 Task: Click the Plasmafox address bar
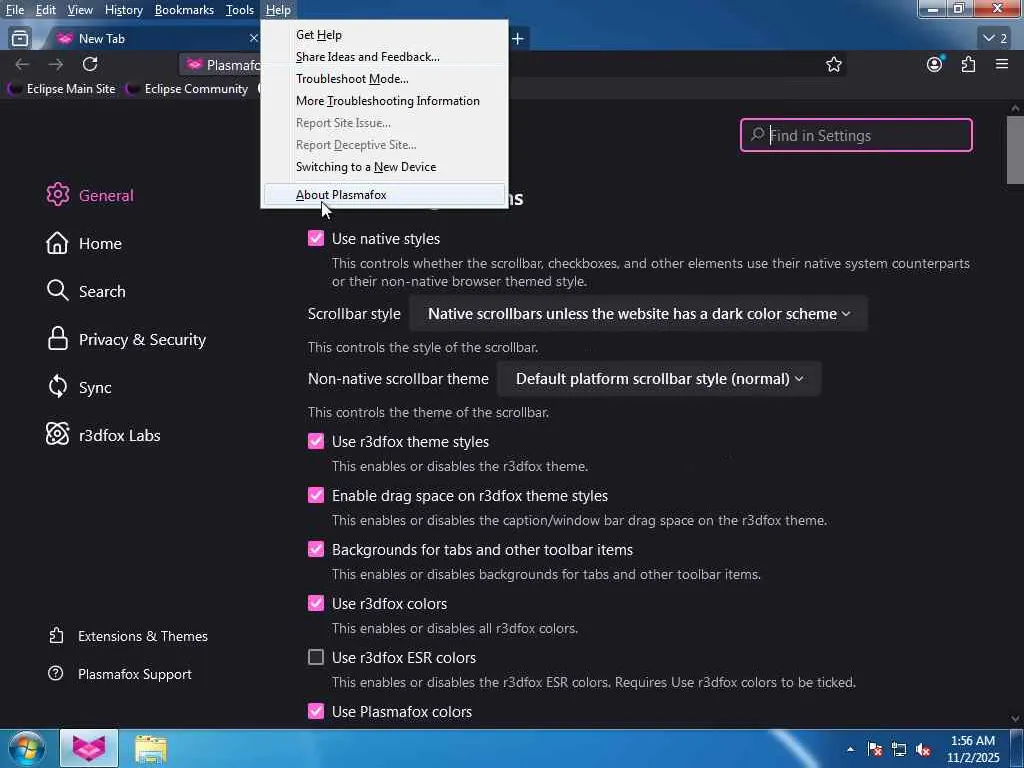pyautogui.click(x=513, y=64)
